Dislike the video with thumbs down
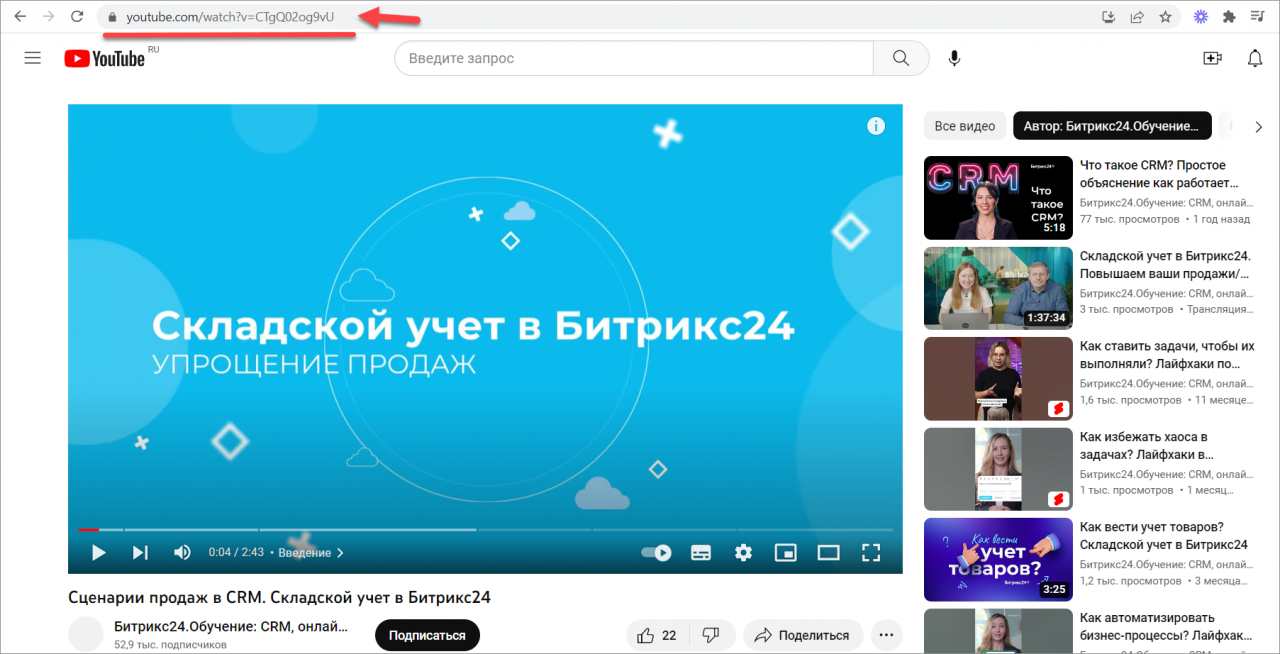This screenshot has height=654, width=1280. [x=711, y=635]
